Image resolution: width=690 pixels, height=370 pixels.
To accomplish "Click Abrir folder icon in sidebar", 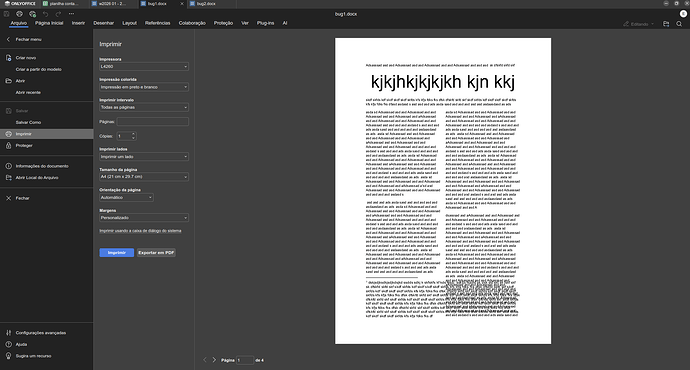I will click(8, 81).
